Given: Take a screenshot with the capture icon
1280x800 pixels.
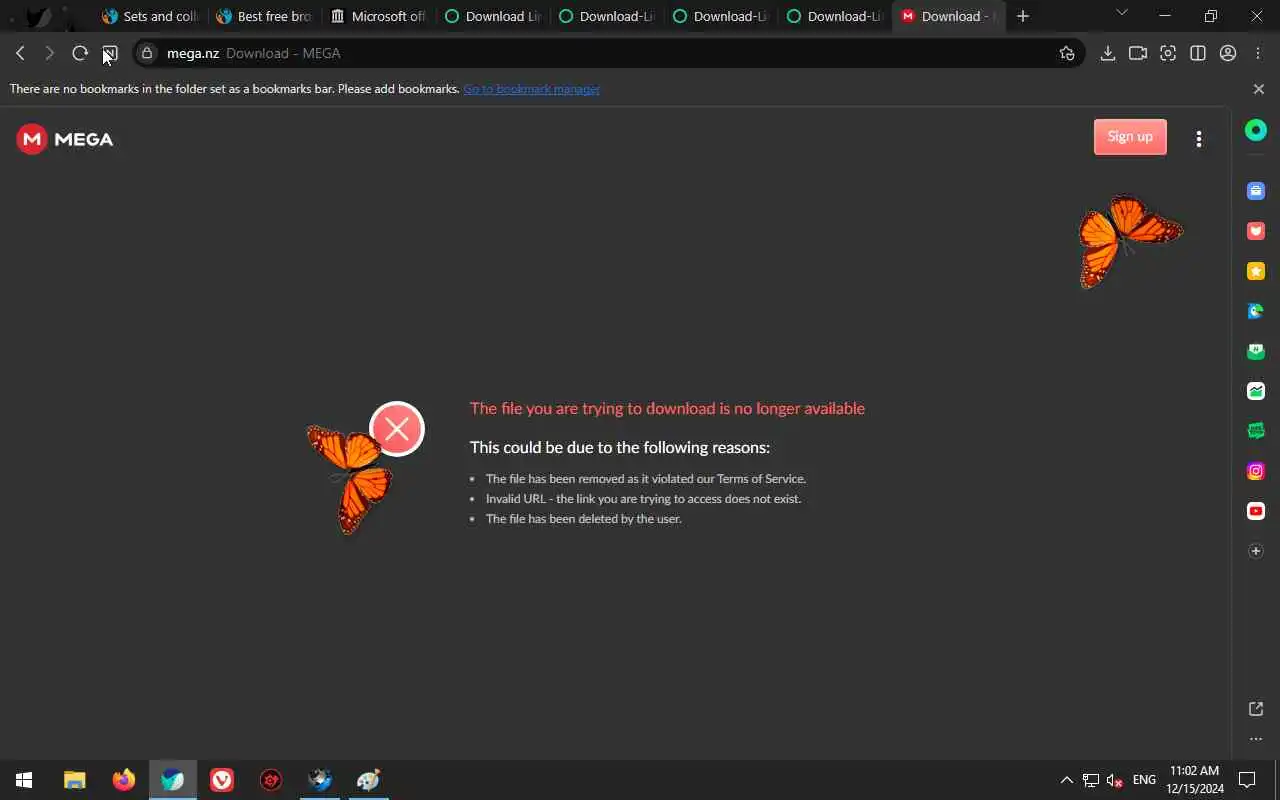Looking at the screenshot, I should [x=1168, y=53].
